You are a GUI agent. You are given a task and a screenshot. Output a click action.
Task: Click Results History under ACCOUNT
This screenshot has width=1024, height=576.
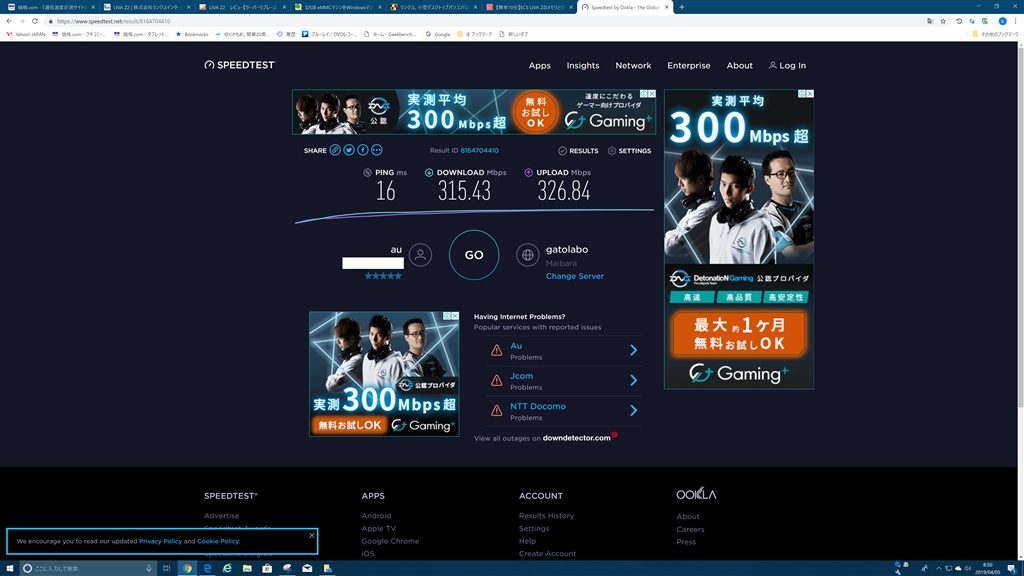tap(547, 515)
